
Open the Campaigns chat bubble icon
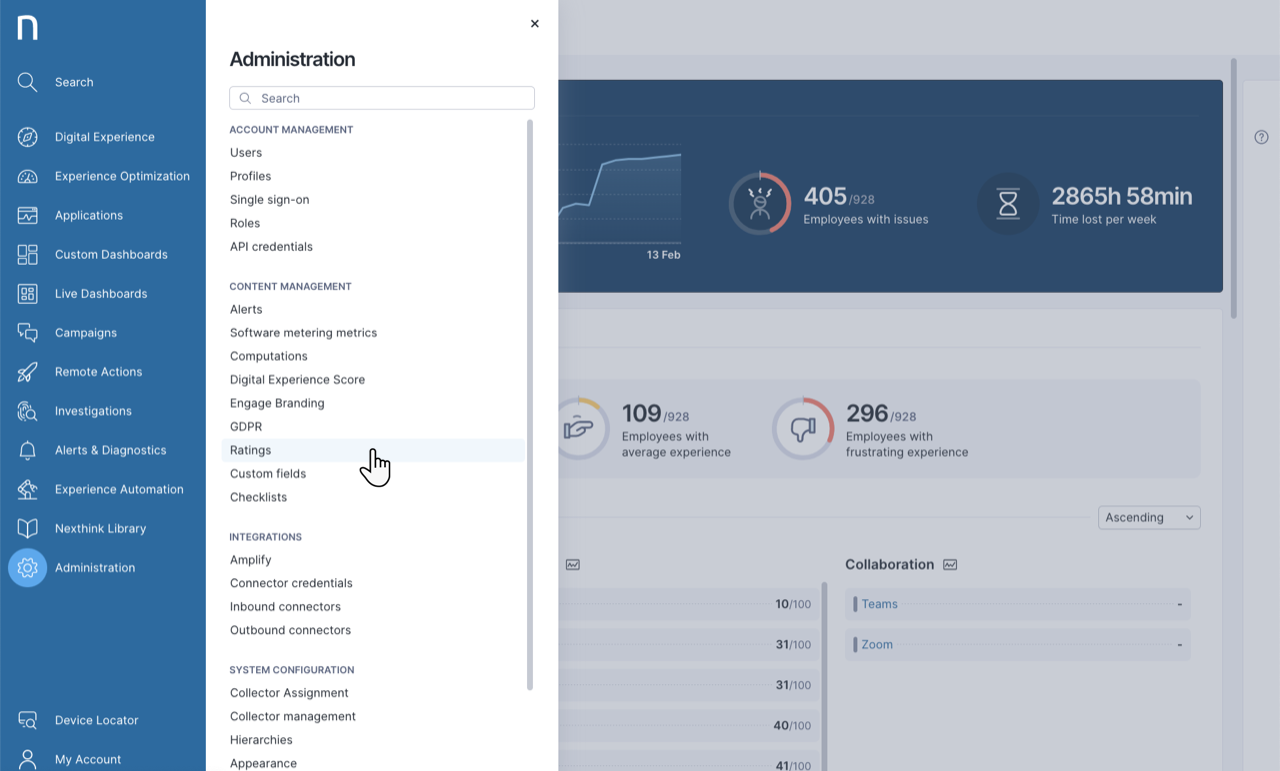click(x=27, y=333)
